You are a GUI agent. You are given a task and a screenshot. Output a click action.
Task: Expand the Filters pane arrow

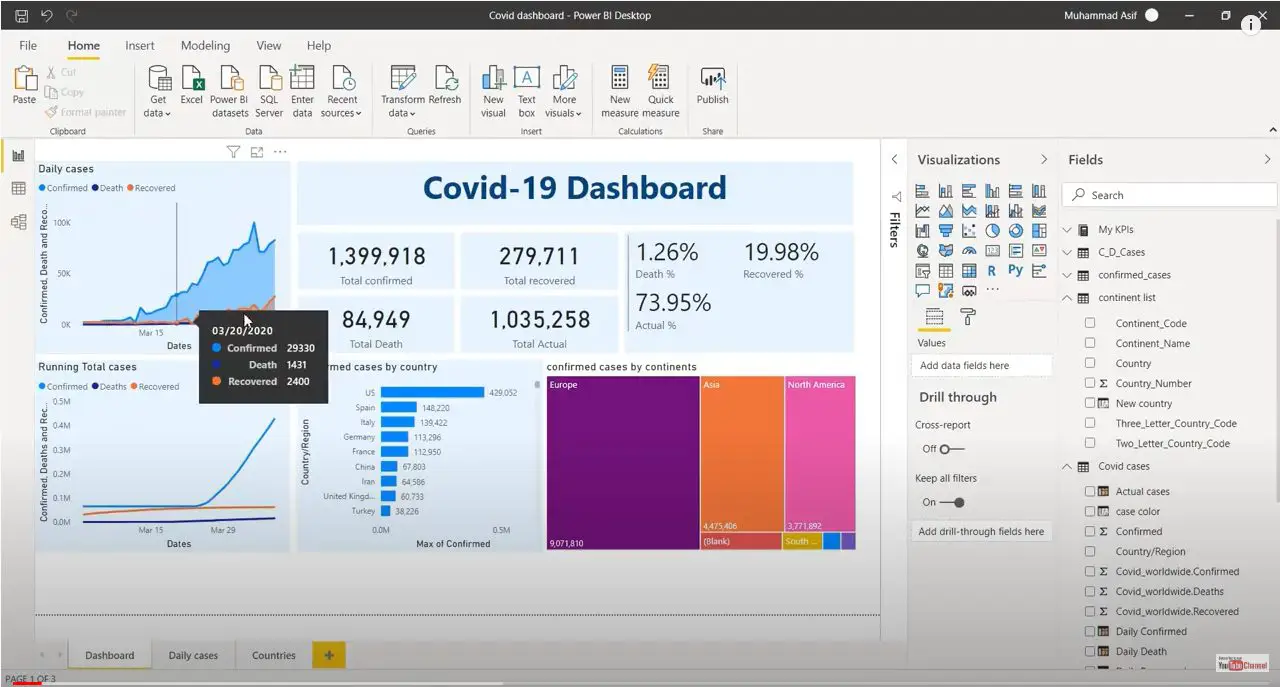894,159
